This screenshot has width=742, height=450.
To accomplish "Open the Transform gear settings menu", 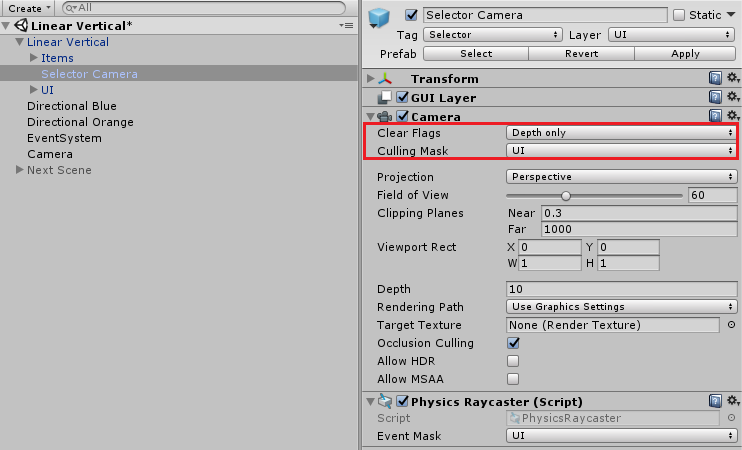I will tap(733, 78).
